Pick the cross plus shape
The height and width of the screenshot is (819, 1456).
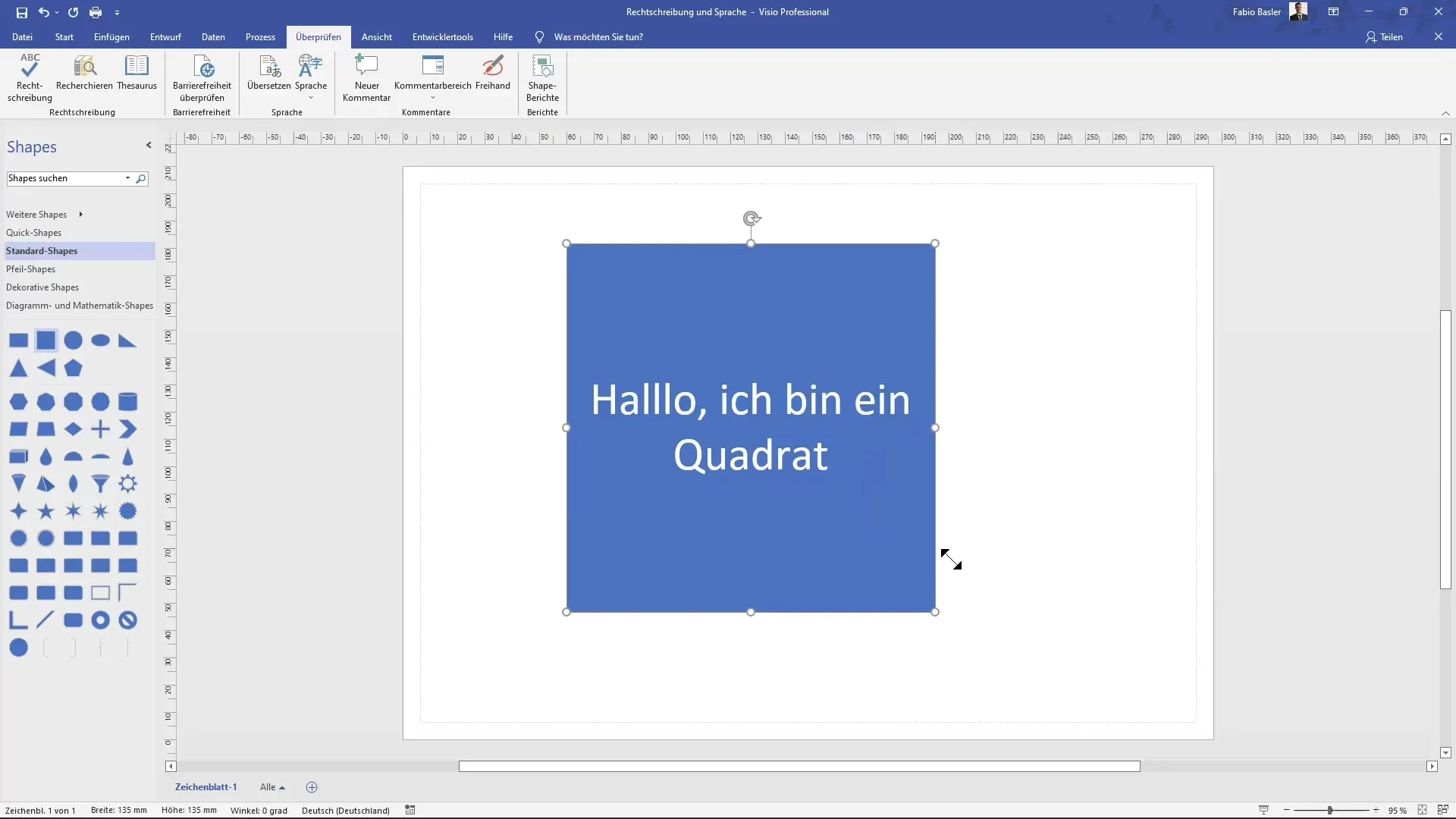click(x=100, y=429)
